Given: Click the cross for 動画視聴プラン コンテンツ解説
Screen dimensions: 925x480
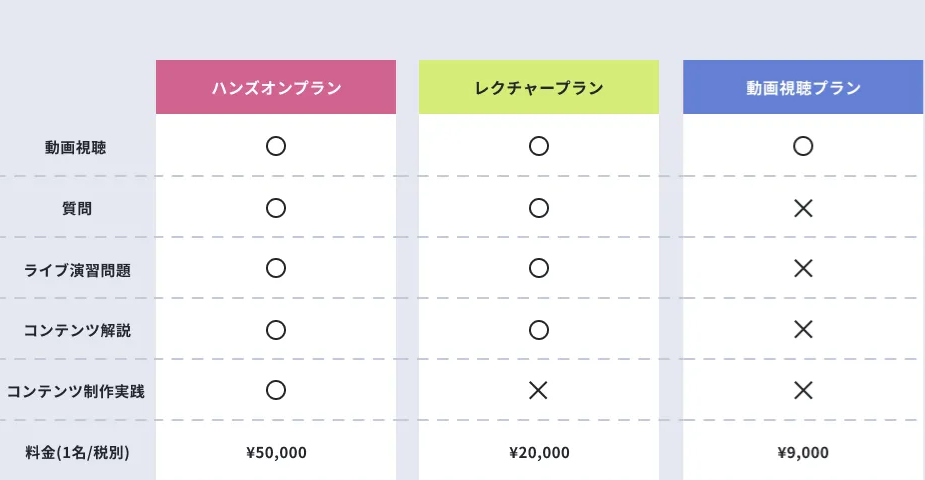Looking at the screenshot, I should pos(802,329).
